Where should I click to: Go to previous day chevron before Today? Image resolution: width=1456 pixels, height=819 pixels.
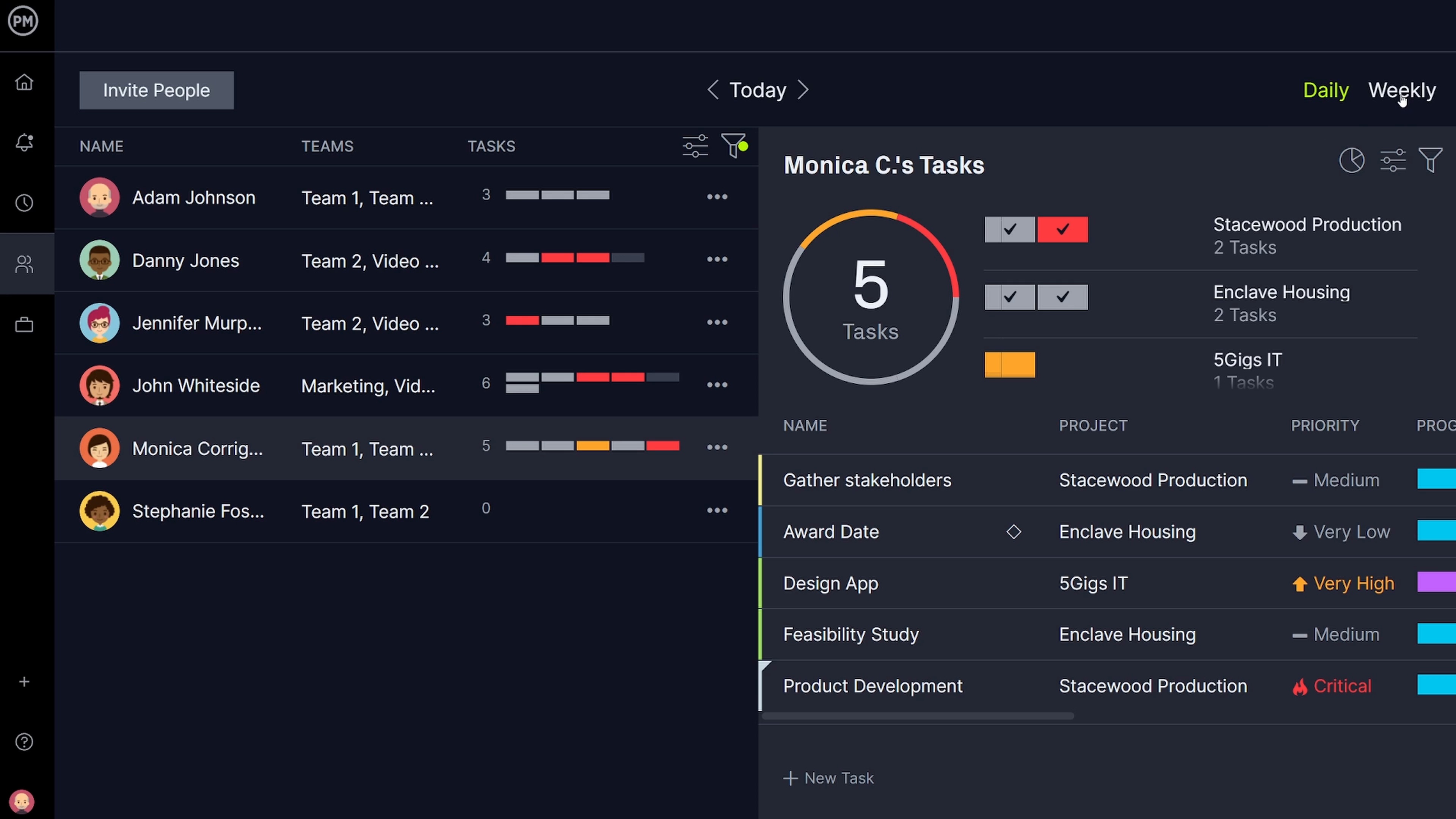pyautogui.click(x=713, y=90)
